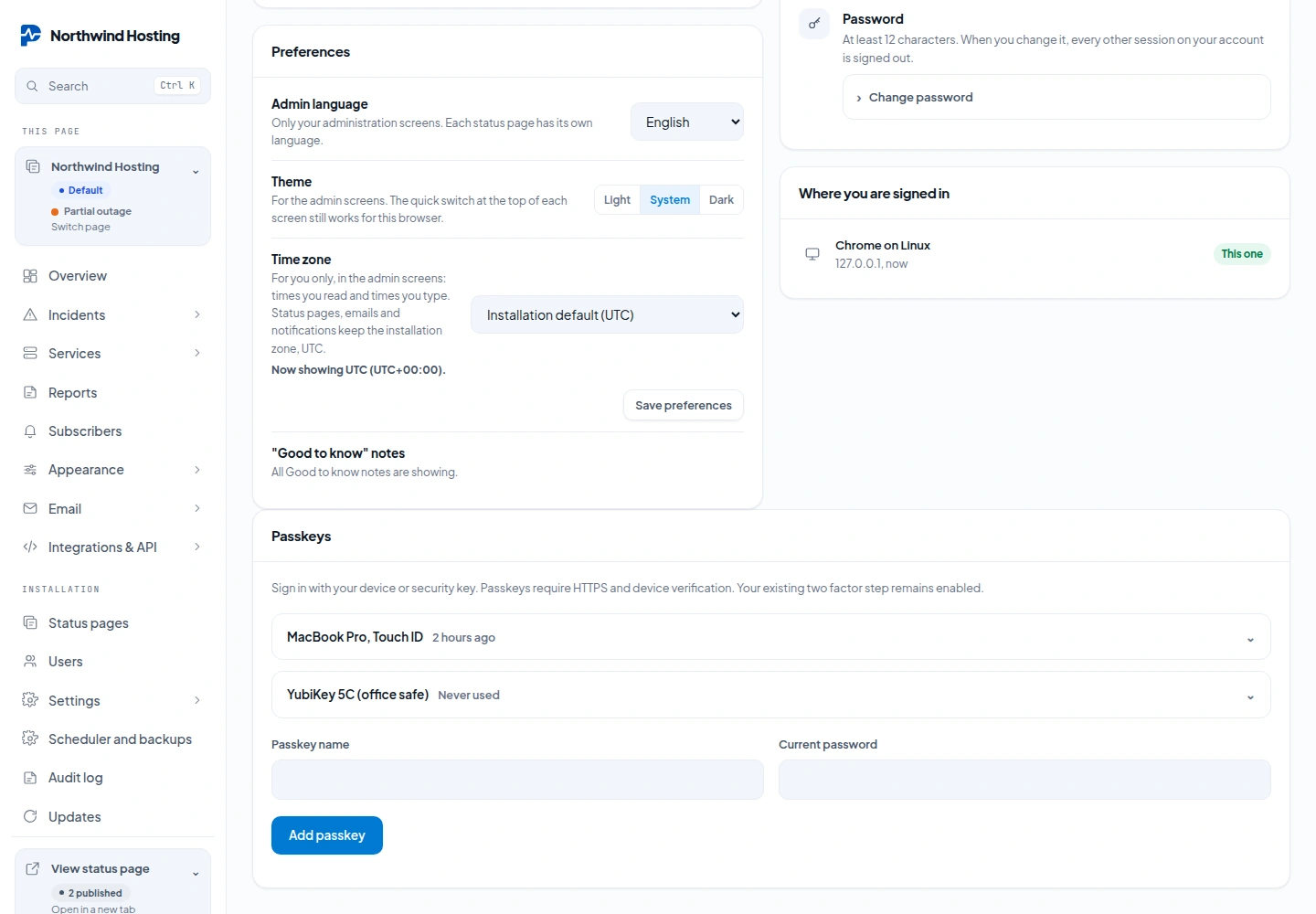
Task: Open the Users page link
Action: (113, 662)
